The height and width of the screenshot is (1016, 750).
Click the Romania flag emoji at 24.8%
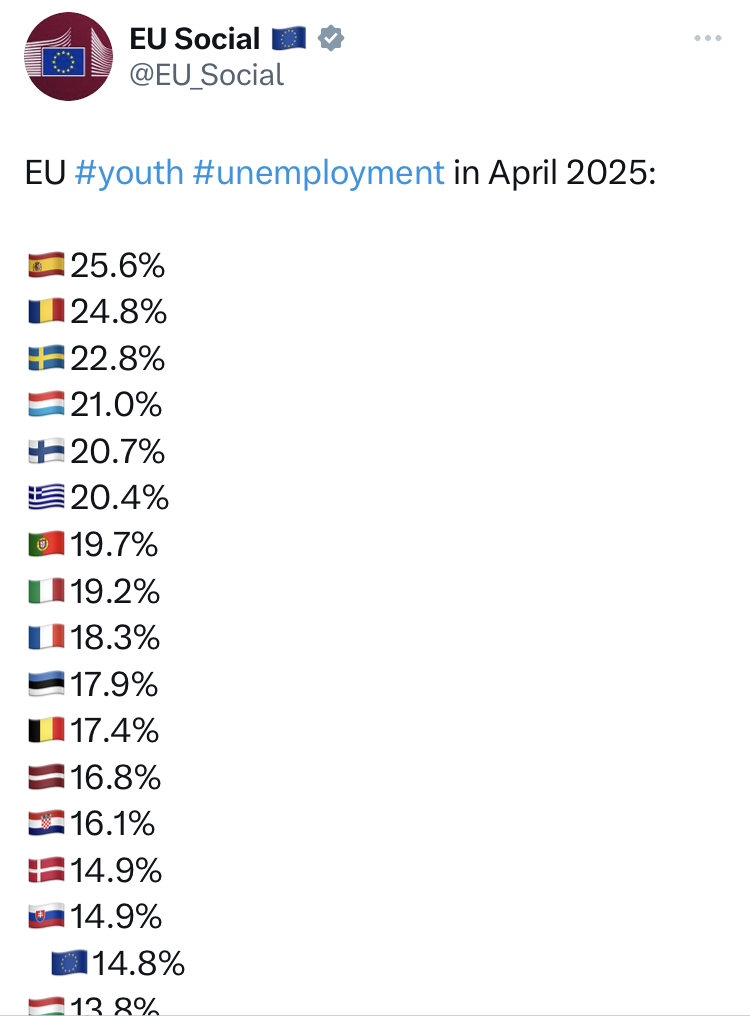tap(47, 311)
